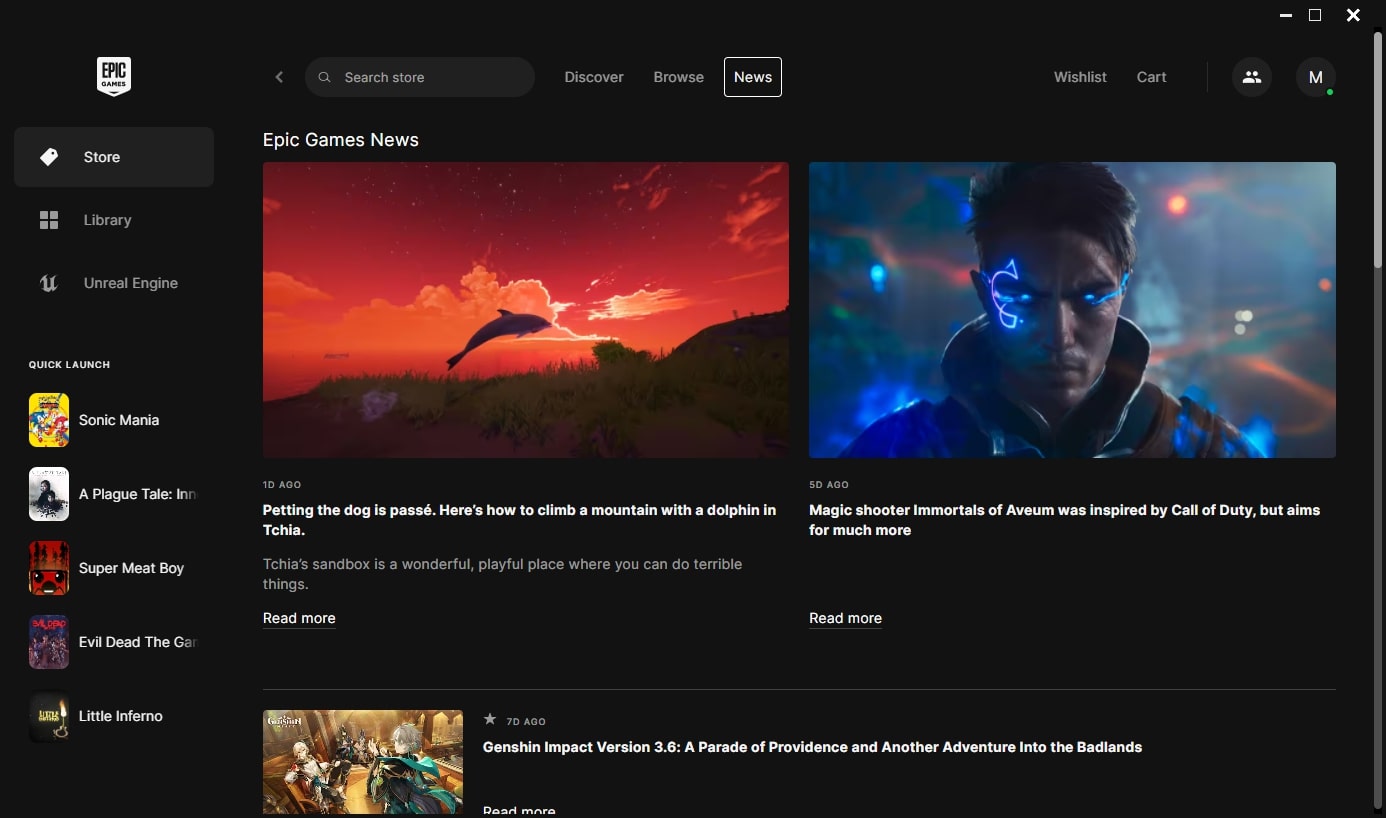
Task: Select the News tab
Action: pos(753,77)
